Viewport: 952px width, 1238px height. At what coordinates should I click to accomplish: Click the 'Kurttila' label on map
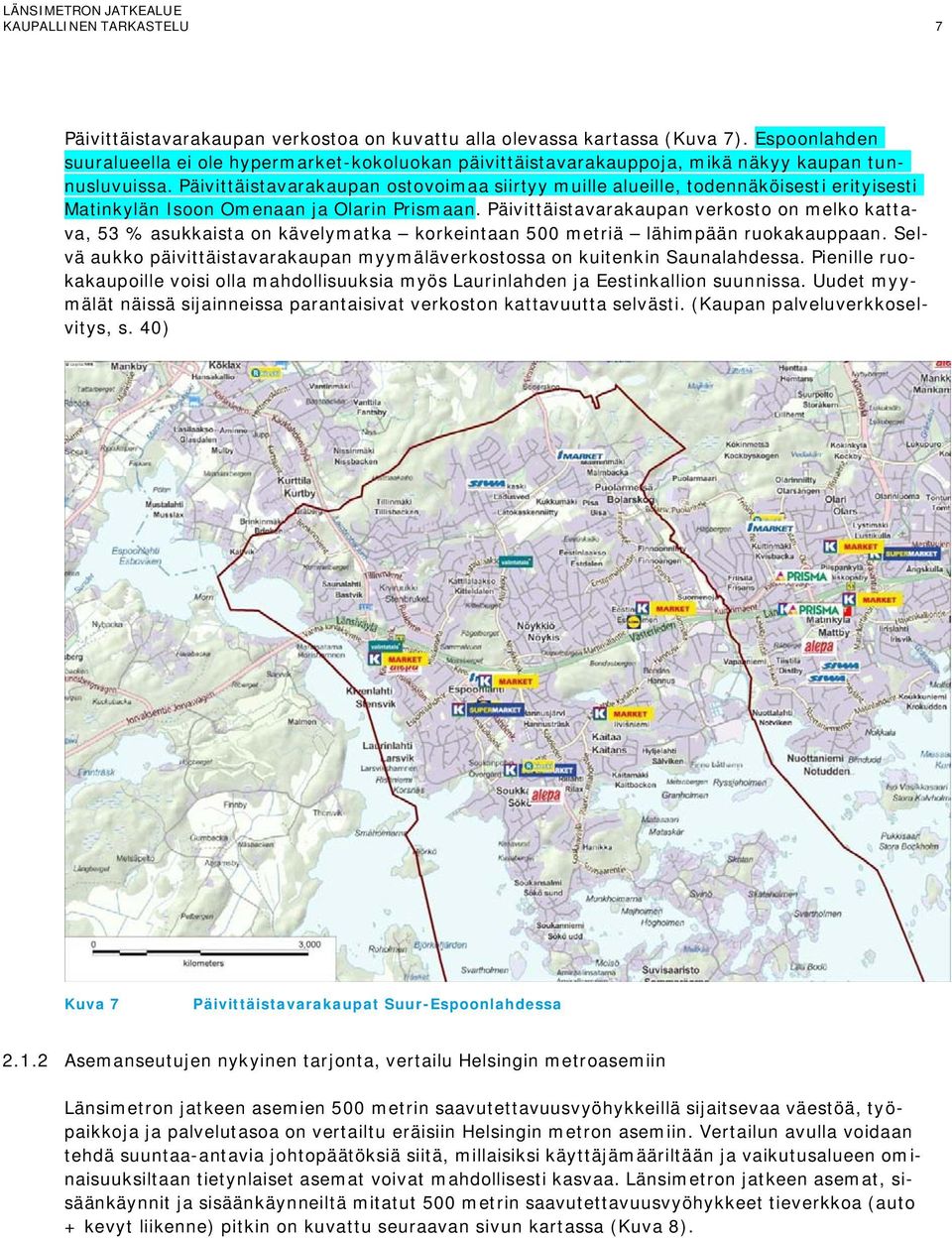(x=296, y=480)
